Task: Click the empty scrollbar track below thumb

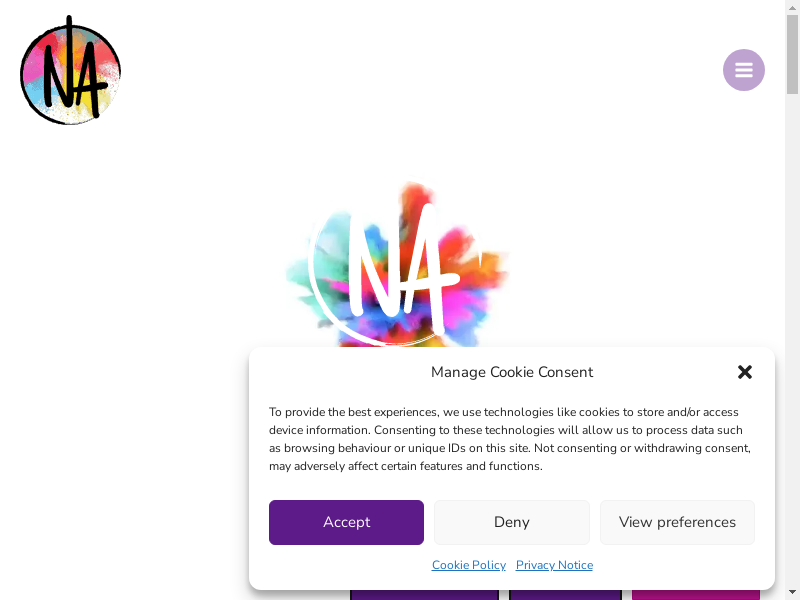Action: [792, 339]
